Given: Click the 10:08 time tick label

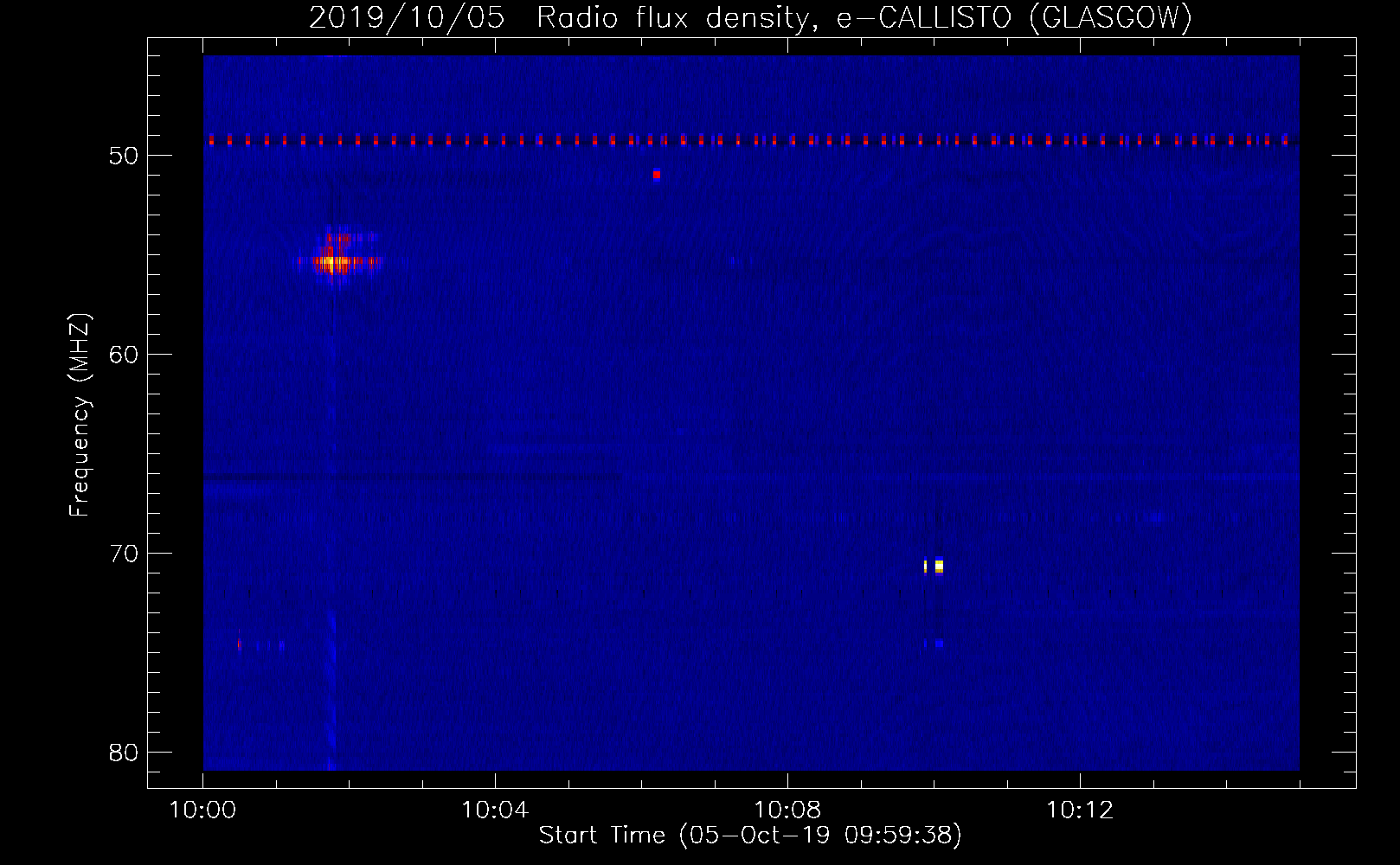Looking at the screenshot, I should coord(787,811).
